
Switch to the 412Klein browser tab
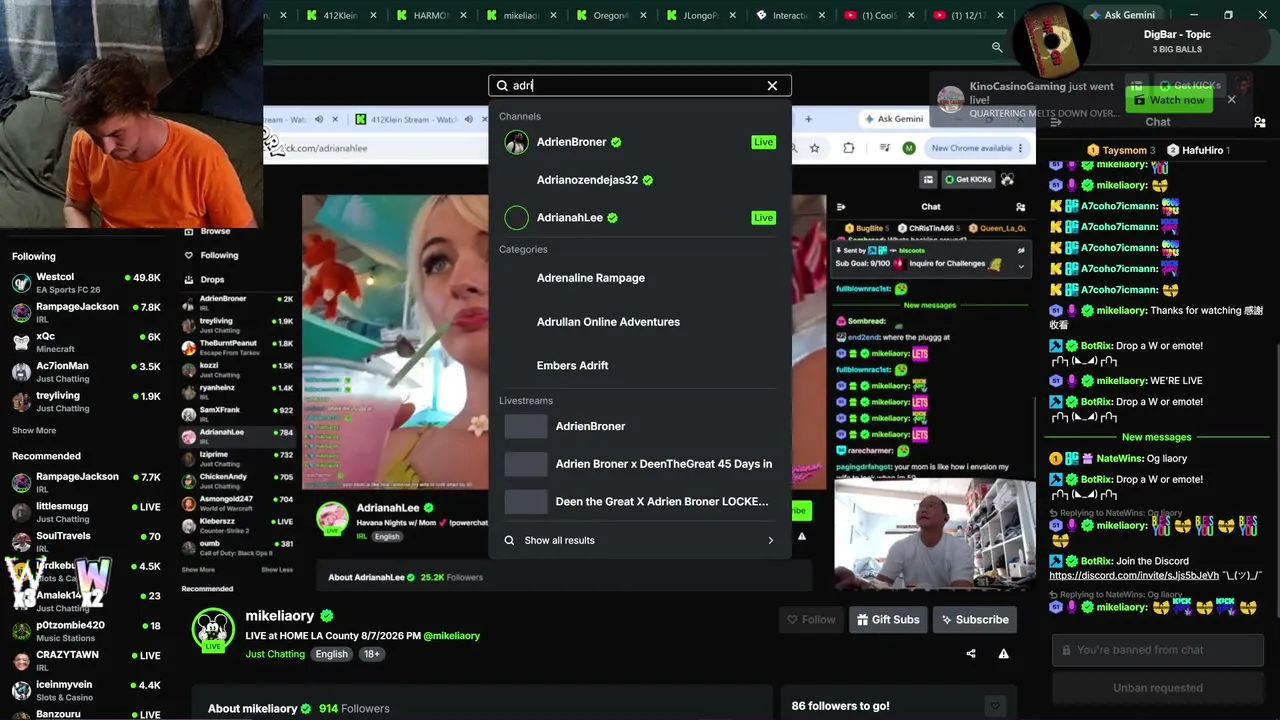[x=340, y=15]
